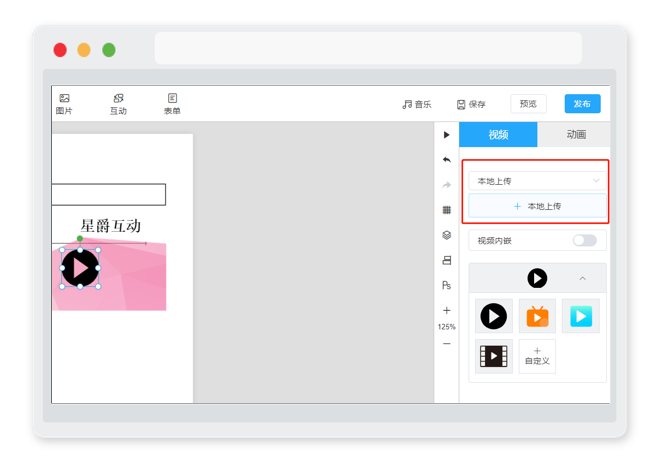This screenshot has height=460, width=660.
Task: Click the green rotation handle above play button
Action: point(80,239)
